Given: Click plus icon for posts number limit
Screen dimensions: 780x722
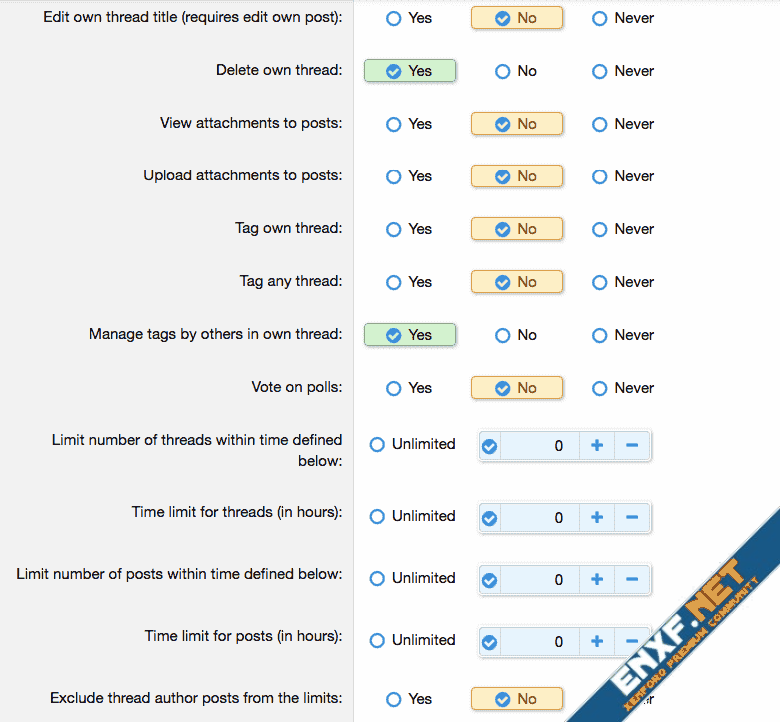Looking at the screenshot, I should click(597, 580).
